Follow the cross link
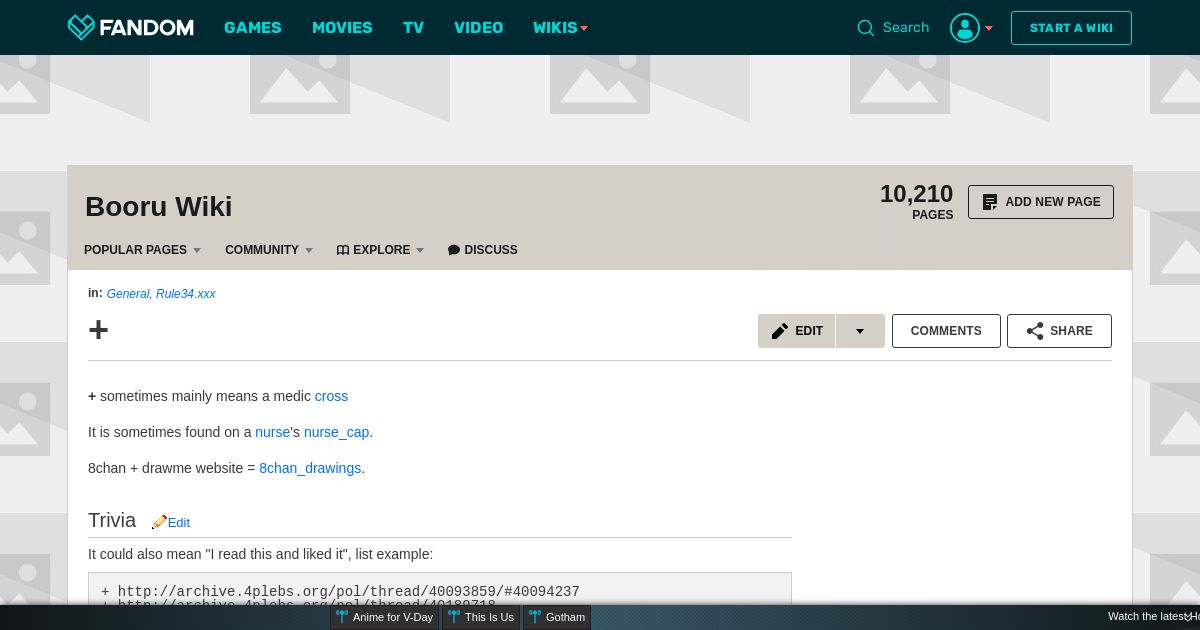This screenshot has height=630, width=1200. point(332,396)
